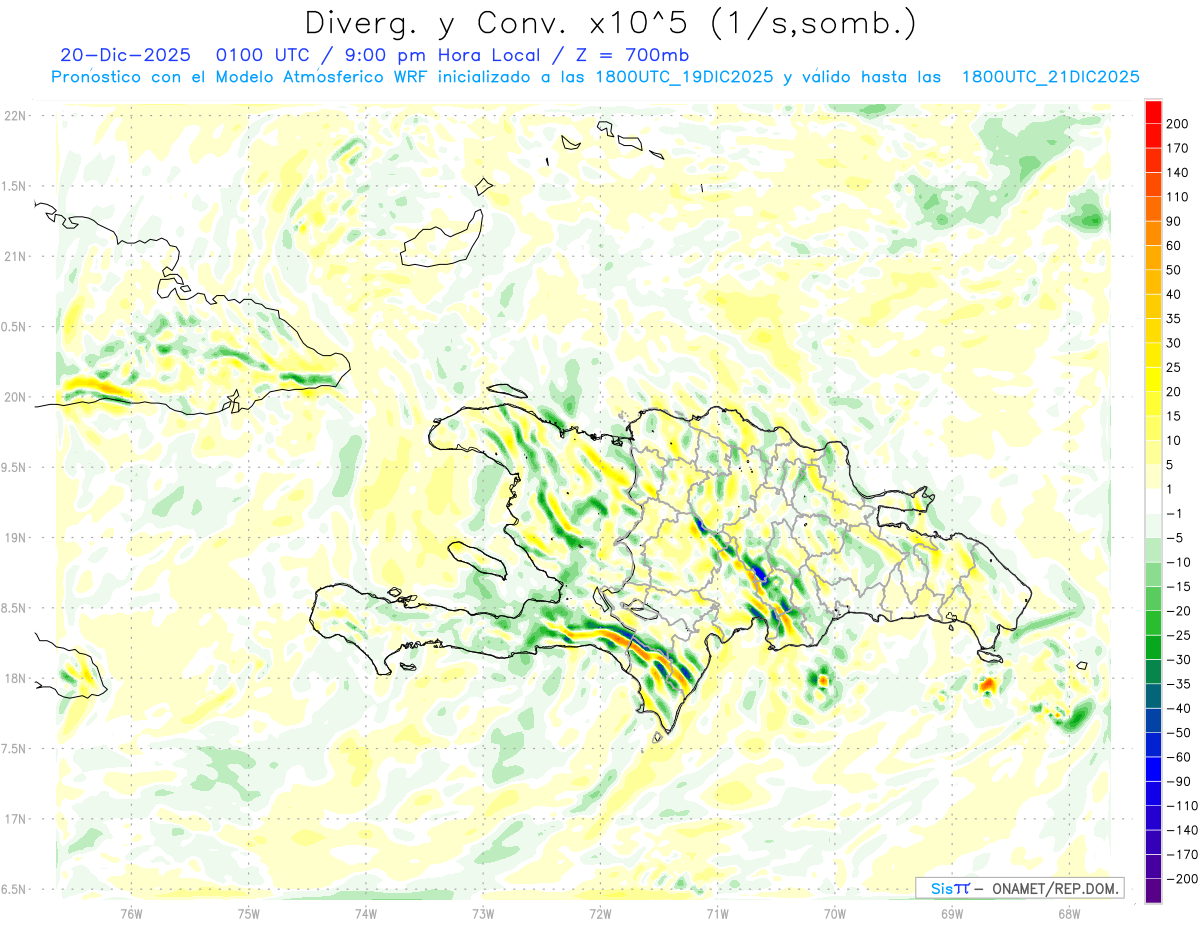Click the colorbar value '-110'

point(1184,805)
